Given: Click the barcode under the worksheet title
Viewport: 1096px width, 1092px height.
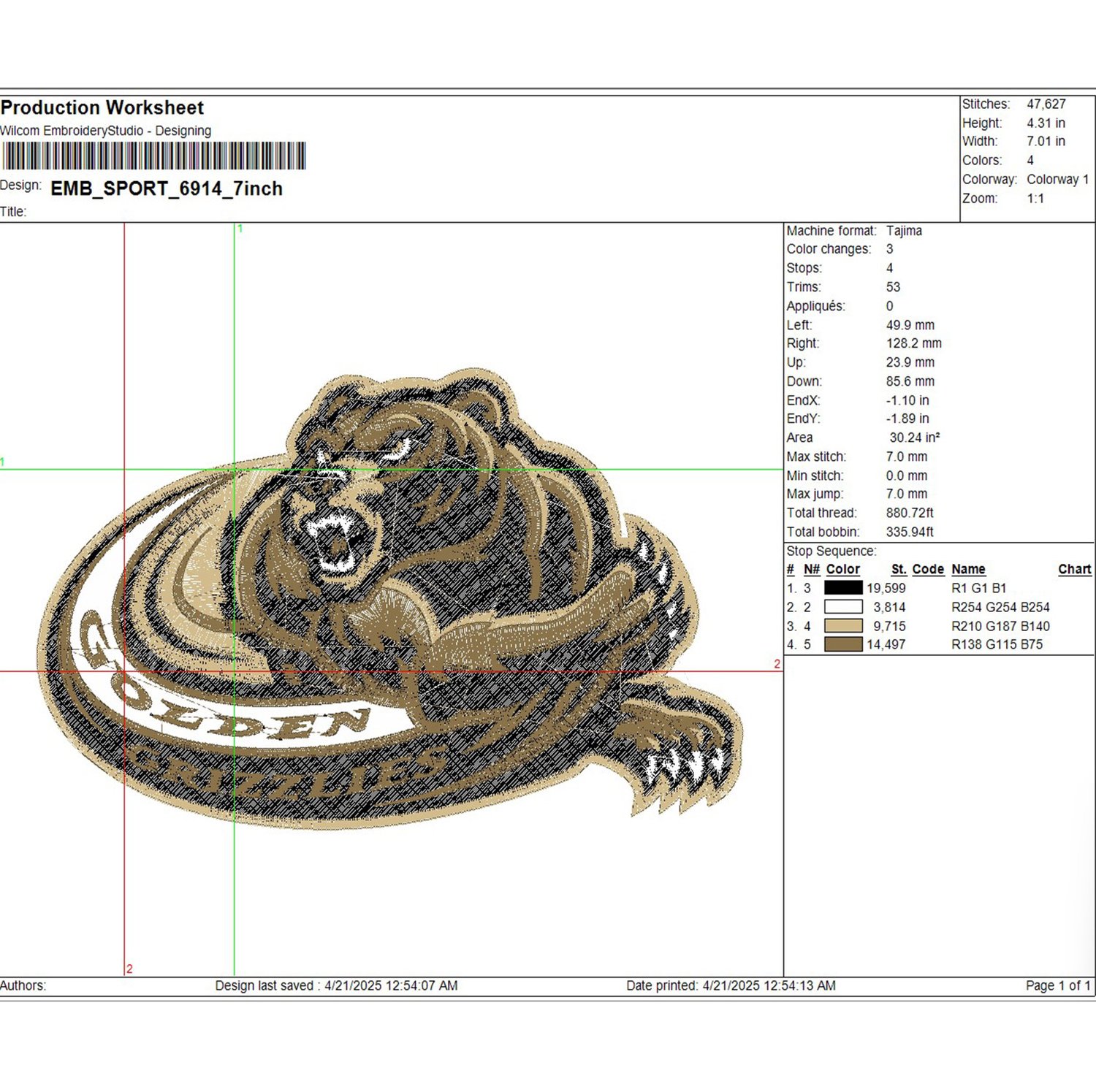Looking at the screenshot, I should pos(153,156).
